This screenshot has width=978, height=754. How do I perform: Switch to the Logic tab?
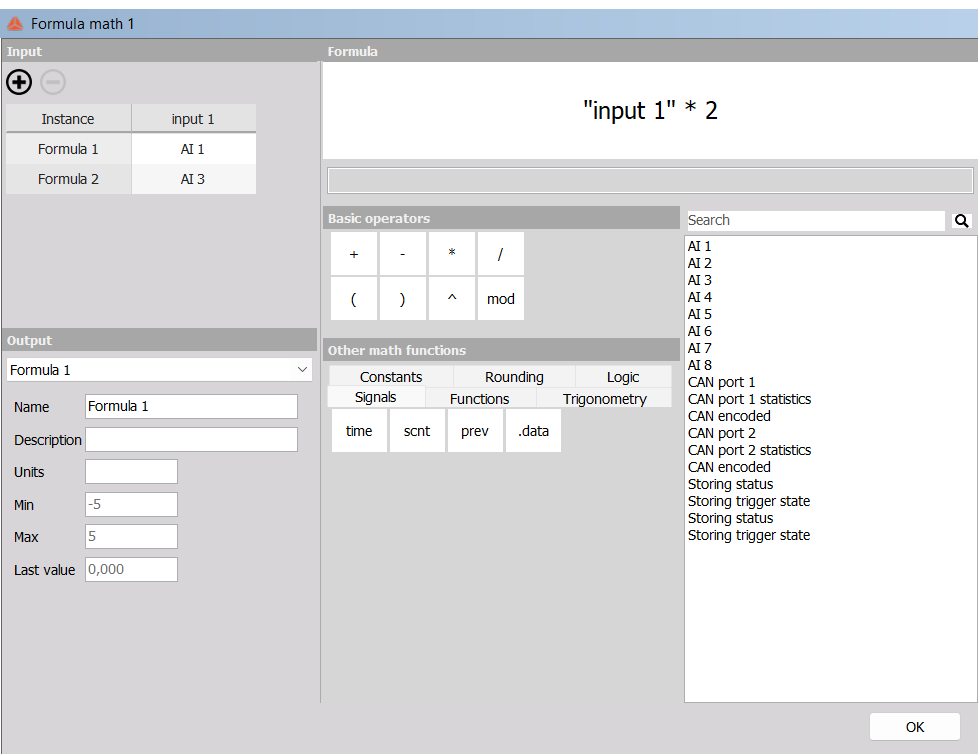[622, 377]
